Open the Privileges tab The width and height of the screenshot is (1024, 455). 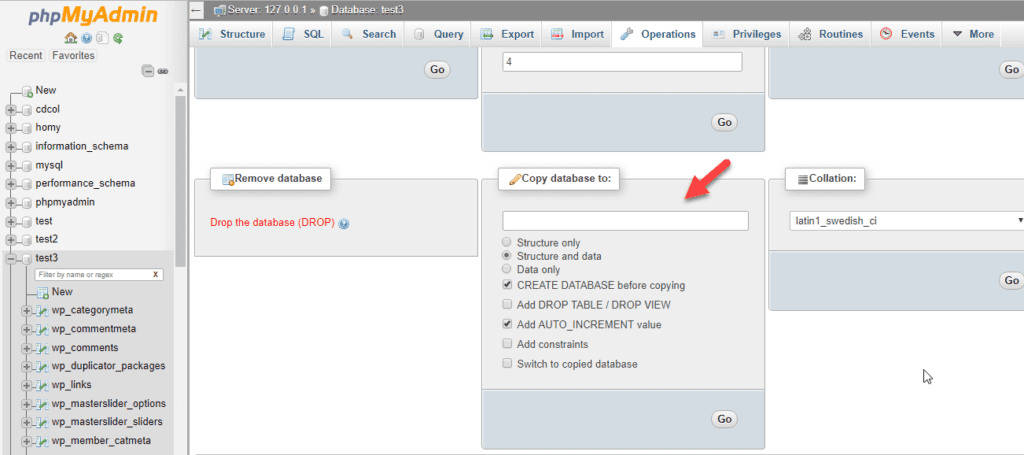[746, 35]
